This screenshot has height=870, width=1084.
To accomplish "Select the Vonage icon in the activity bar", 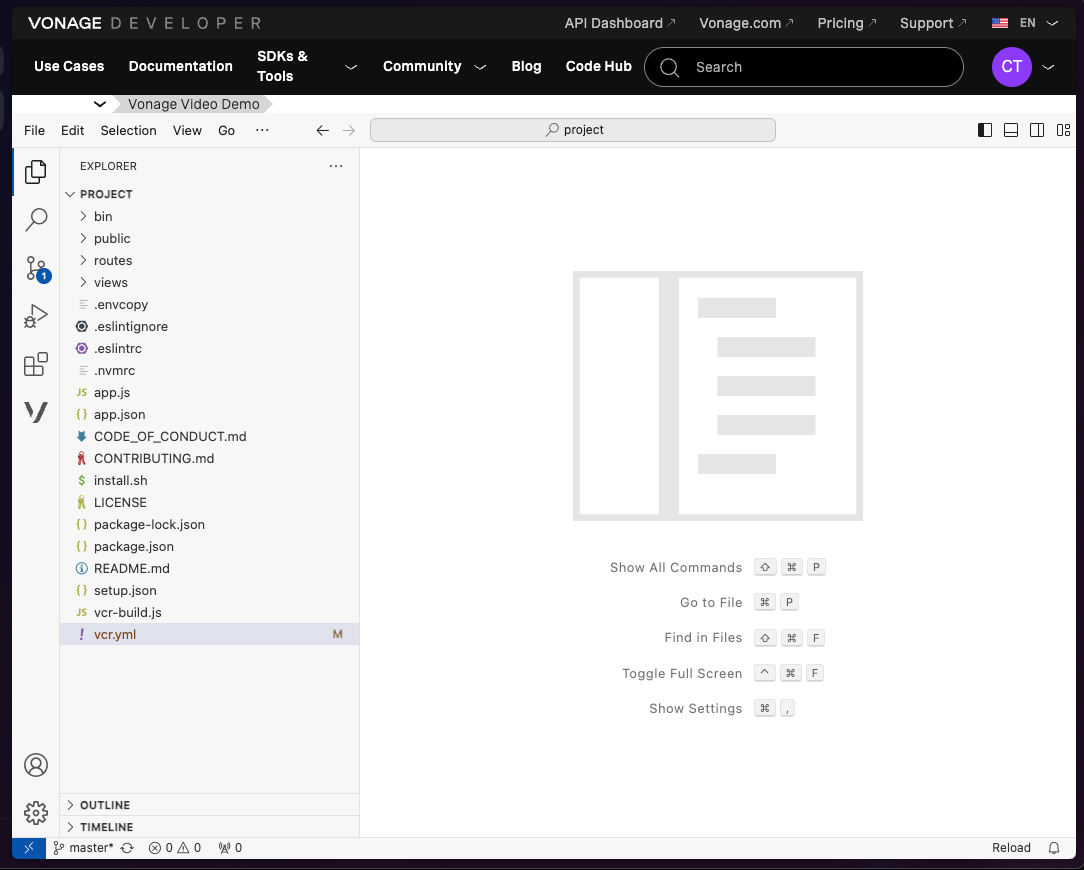I will tap(35, 412).
